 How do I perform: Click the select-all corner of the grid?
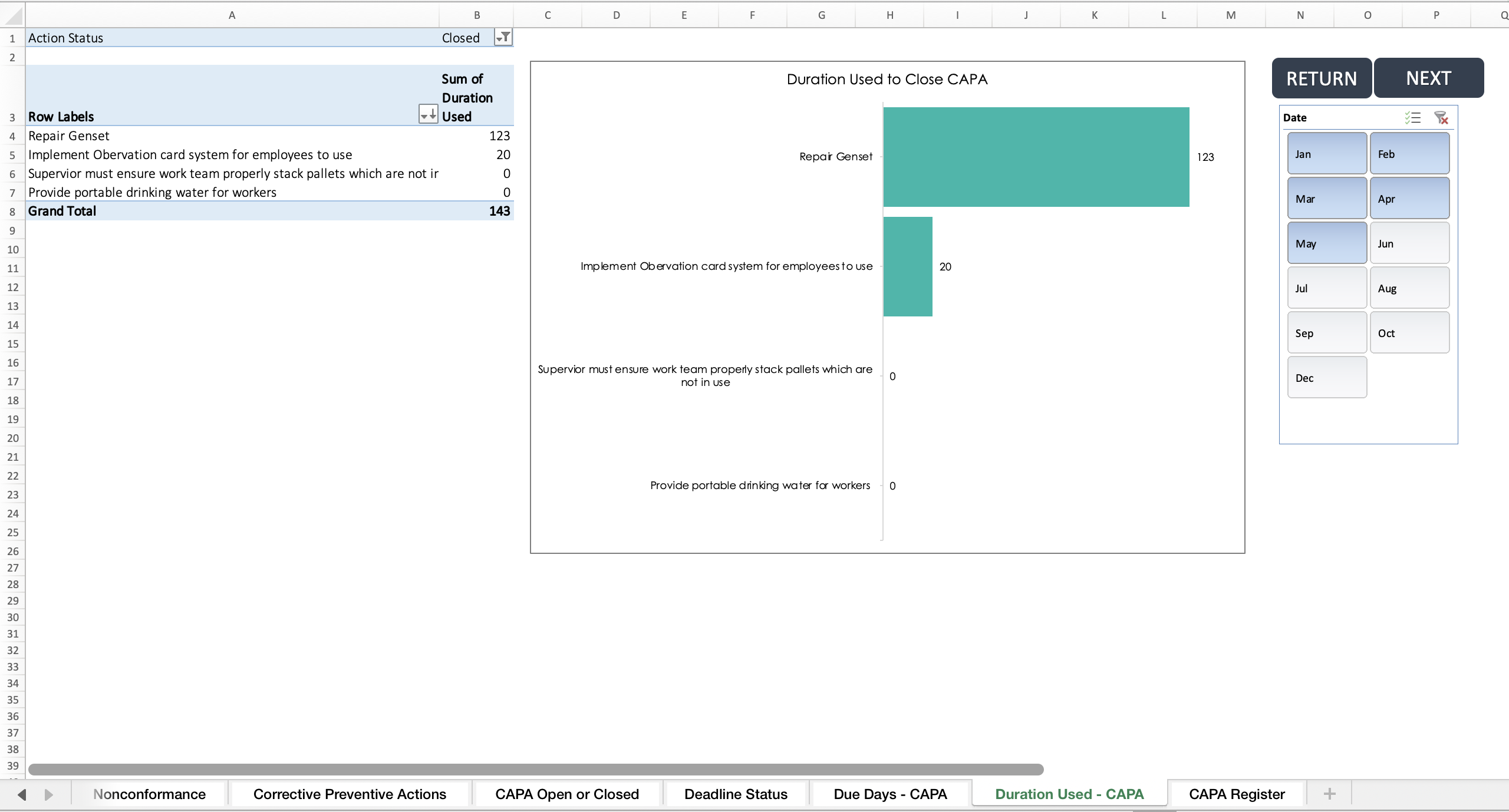coord(12,15)
